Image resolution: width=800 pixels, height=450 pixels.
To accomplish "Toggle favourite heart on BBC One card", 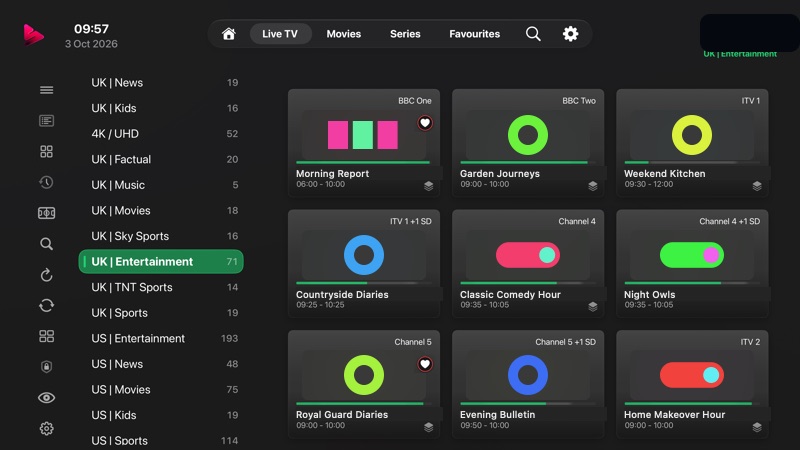I will tap(425, 123).
